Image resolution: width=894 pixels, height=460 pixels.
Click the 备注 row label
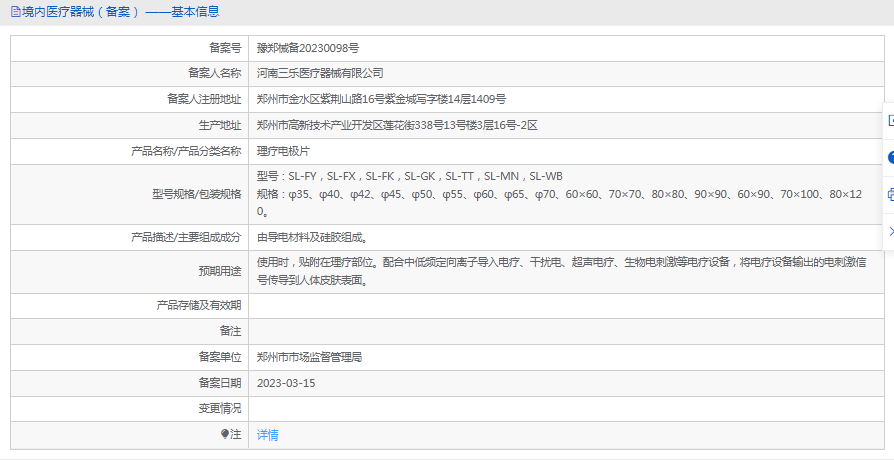[230, 332]
